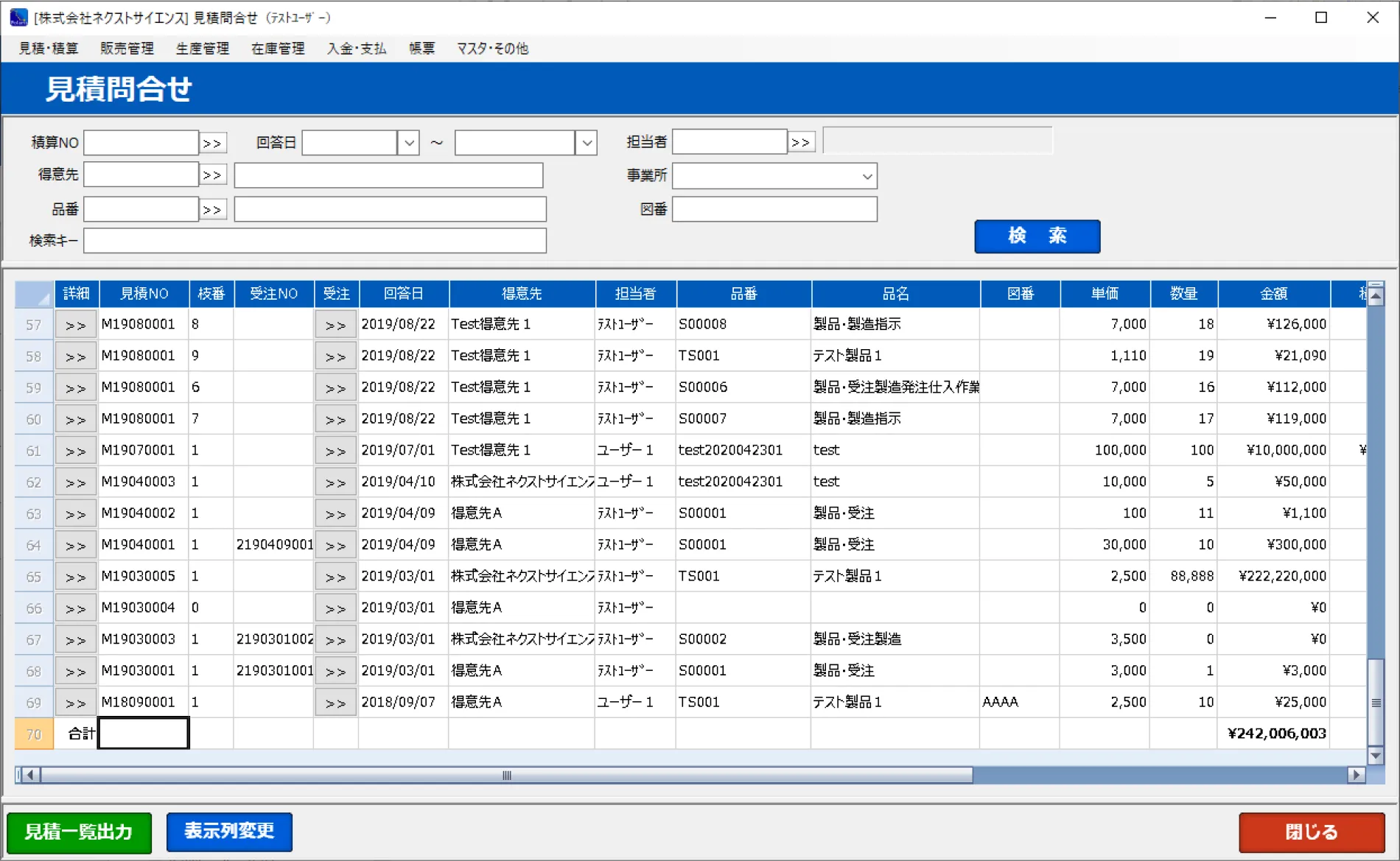Viewport: 1400px width, 861px height.
Task: Click the 閉じる button
Action: coord(1312,832)
